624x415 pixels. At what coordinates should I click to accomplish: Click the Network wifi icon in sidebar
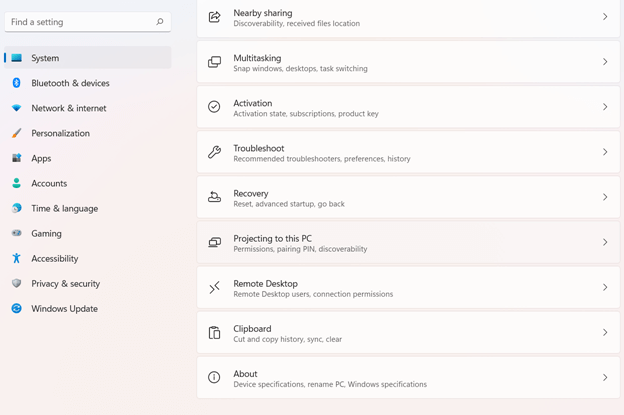click(16, 108)
